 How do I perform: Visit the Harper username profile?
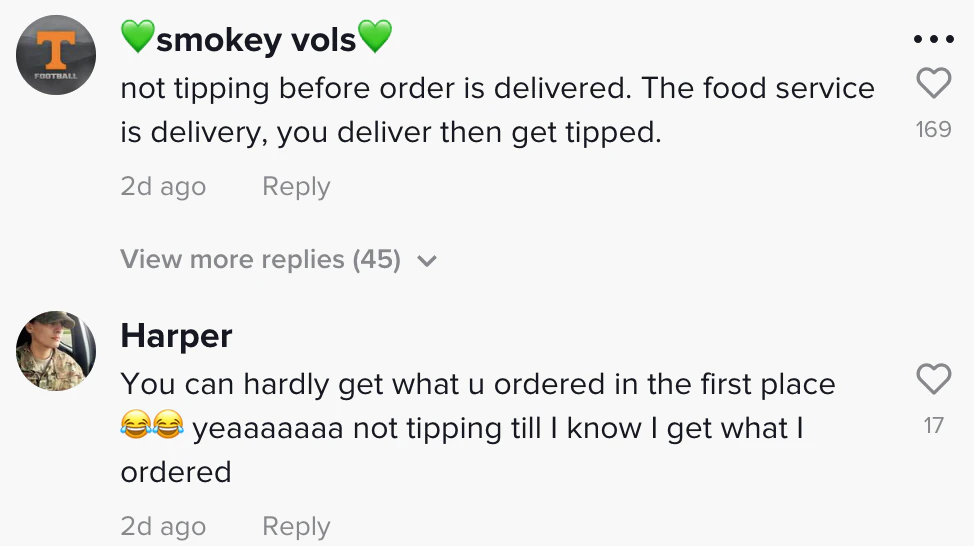pyautogui.click(x=176, y=336)
